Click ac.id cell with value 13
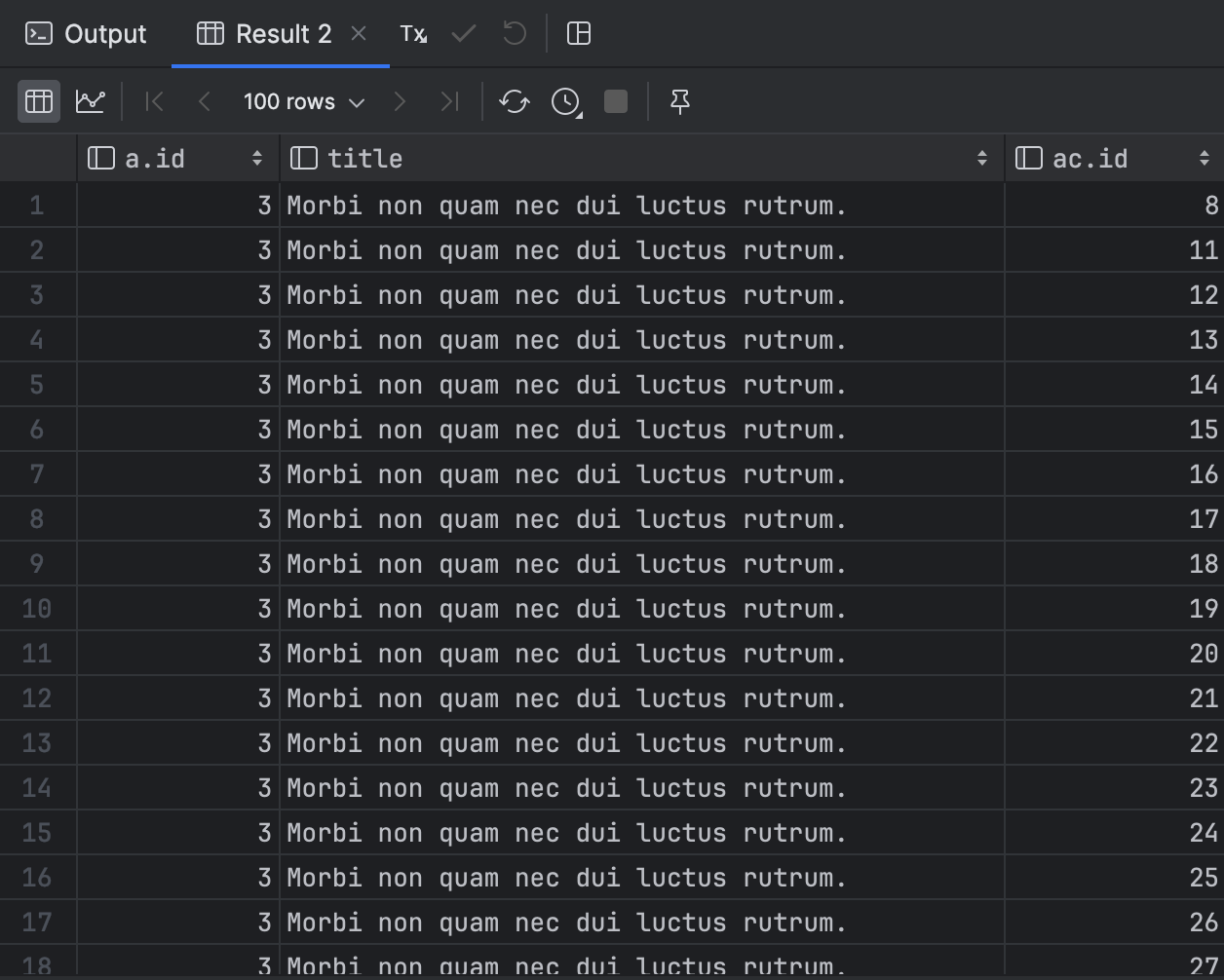Viewport: 1224px width, 980px height. (1115, 340)
